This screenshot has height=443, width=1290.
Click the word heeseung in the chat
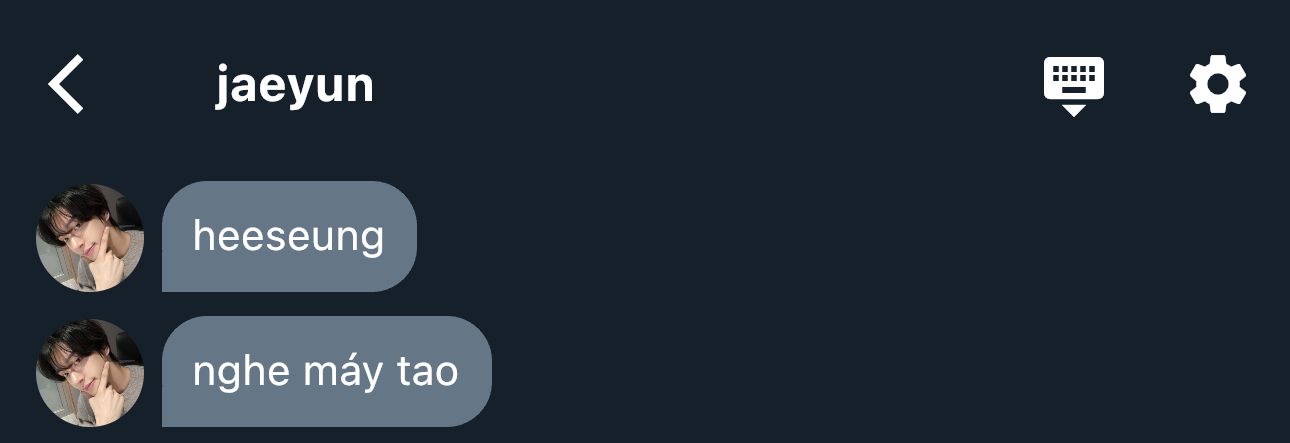[x=289, y=238]
